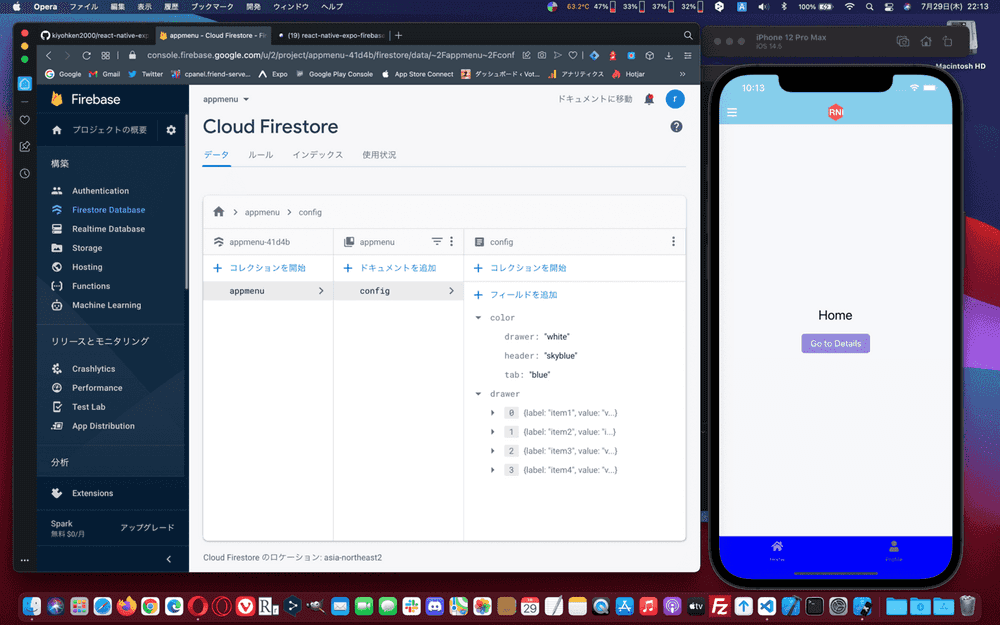
Task: Click the simulator screenshot camera icon
Action: (902, 41)
